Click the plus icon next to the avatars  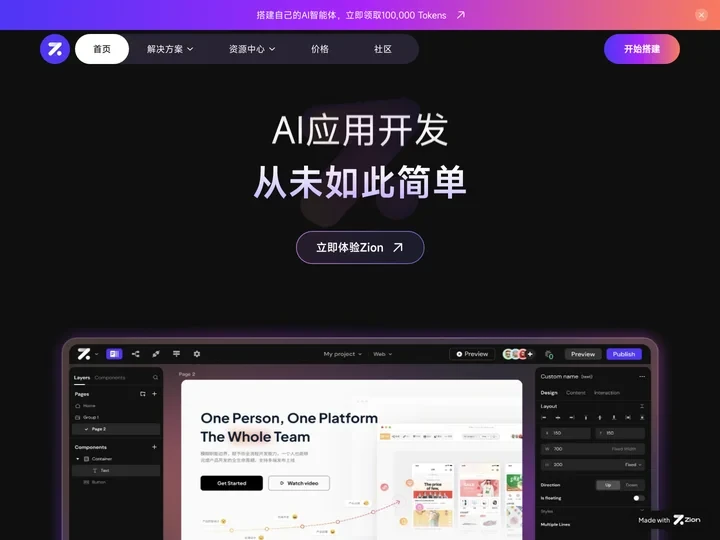coord(530,354)
